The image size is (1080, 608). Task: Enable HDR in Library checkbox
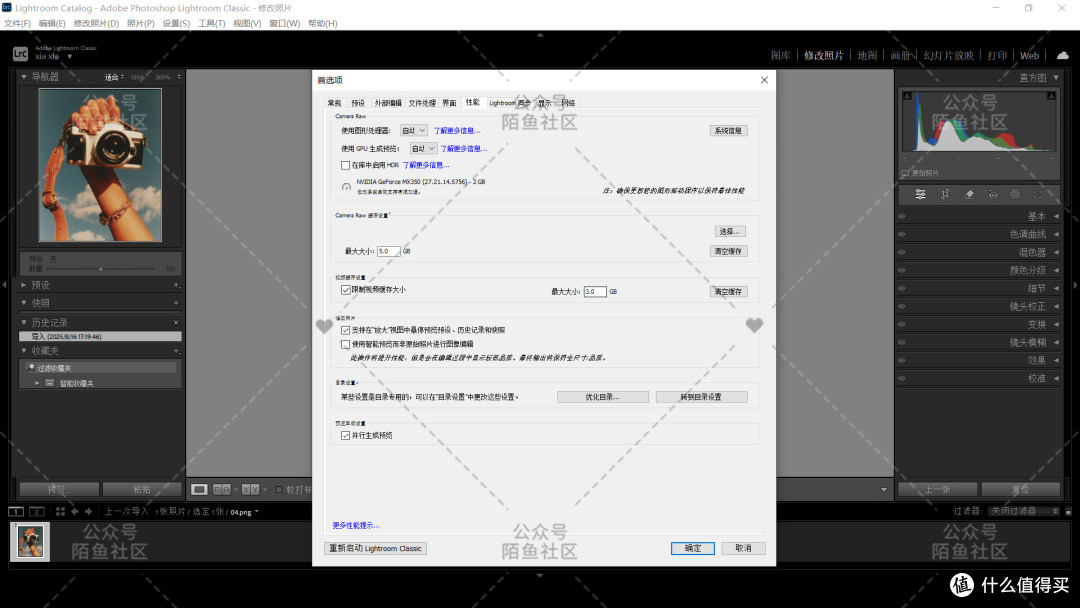346,165
